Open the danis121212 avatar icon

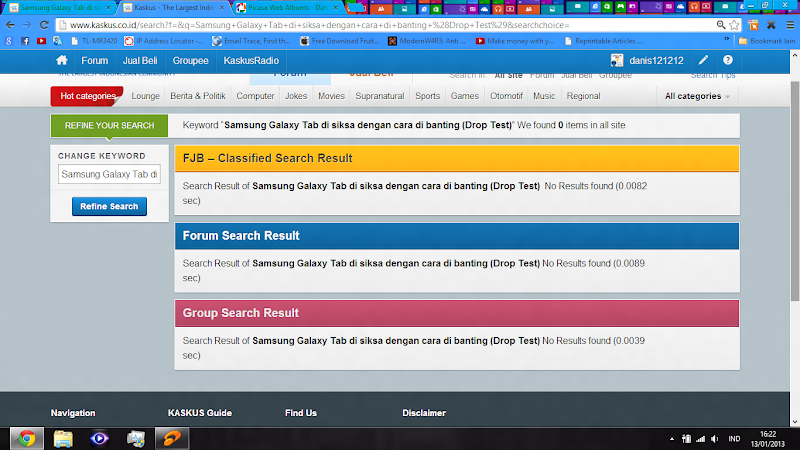(617, 60)
